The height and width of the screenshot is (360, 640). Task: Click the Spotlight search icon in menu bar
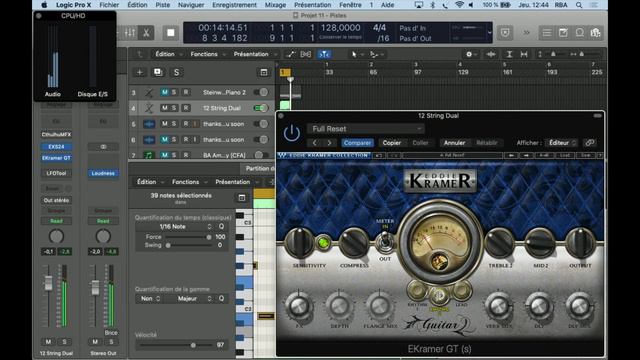pyautogui.click(x=579, y=5)
